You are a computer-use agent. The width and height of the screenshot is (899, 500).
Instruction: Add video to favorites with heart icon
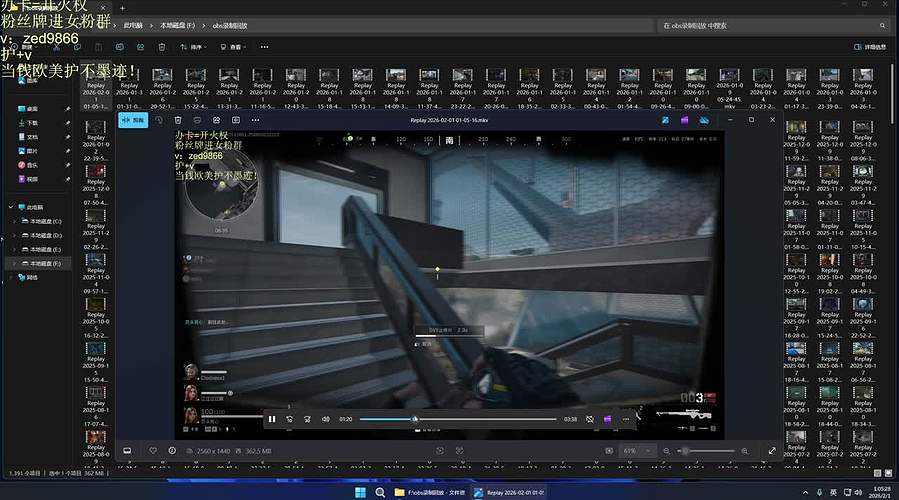(x=153, y=451)
